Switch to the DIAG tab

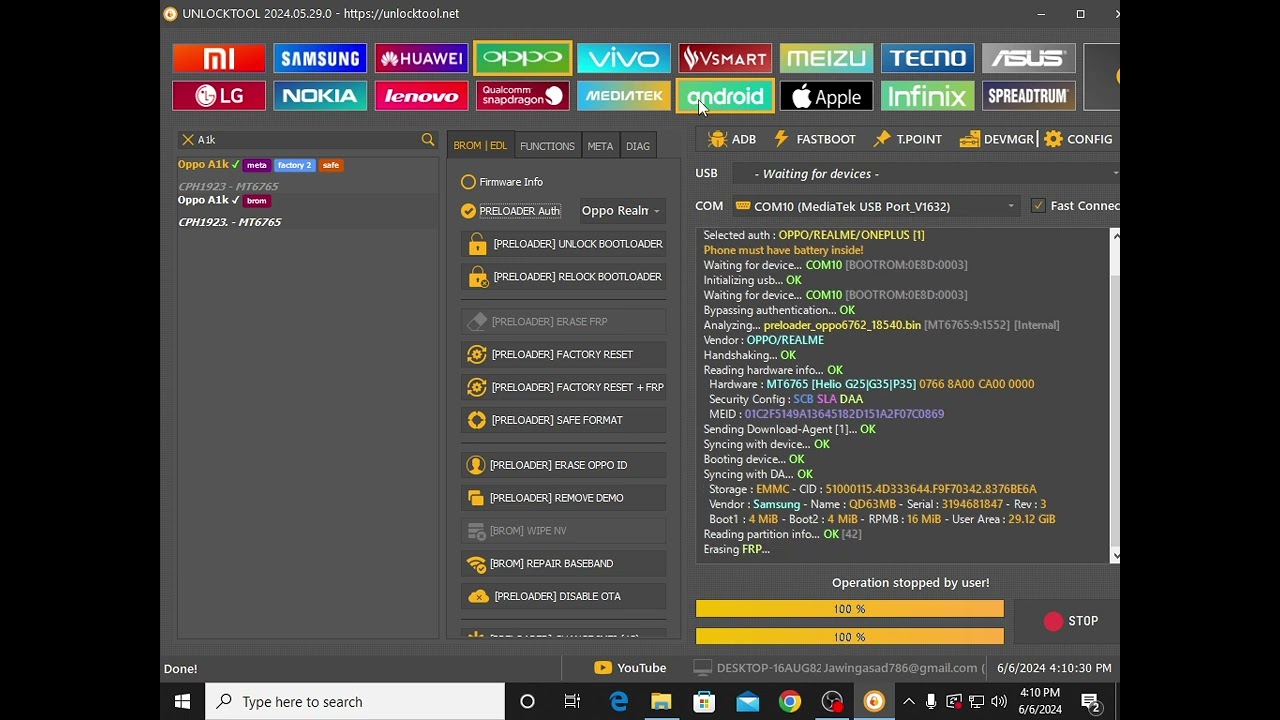(638, 146)
